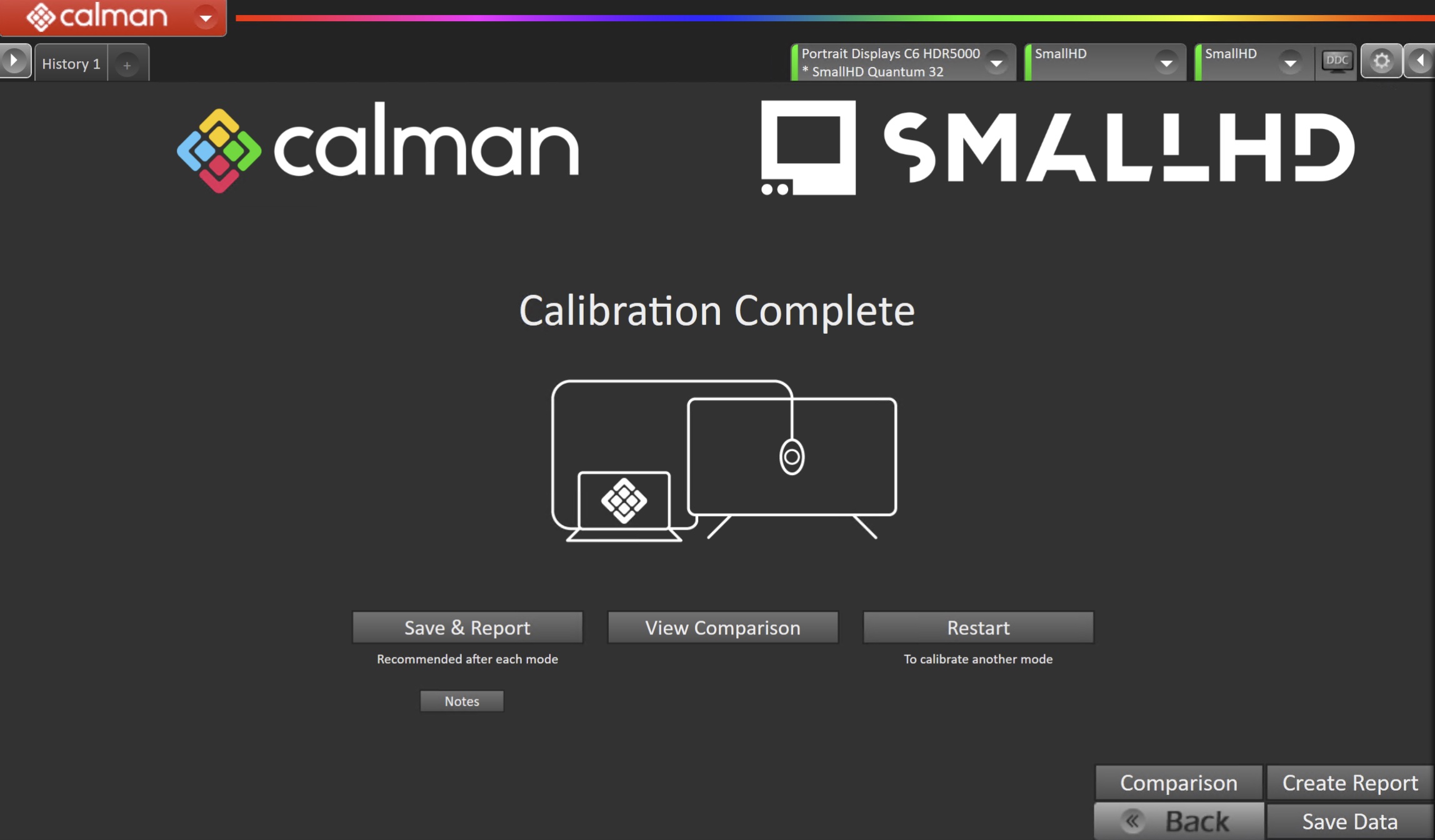Image resolution: width=1435 pixels, height=840 pixels.
Task: Expand the SmallHD display dropdown next to DDC
Action: (1290, 62)
